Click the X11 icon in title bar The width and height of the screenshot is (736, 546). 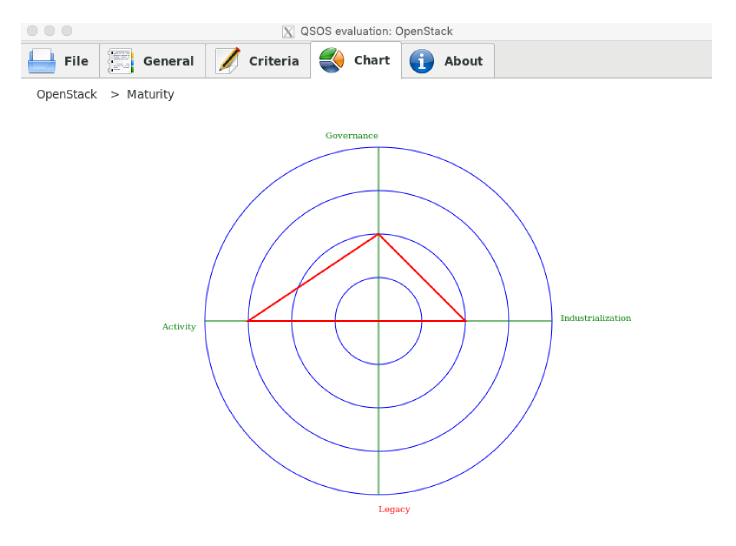(288, 31)
